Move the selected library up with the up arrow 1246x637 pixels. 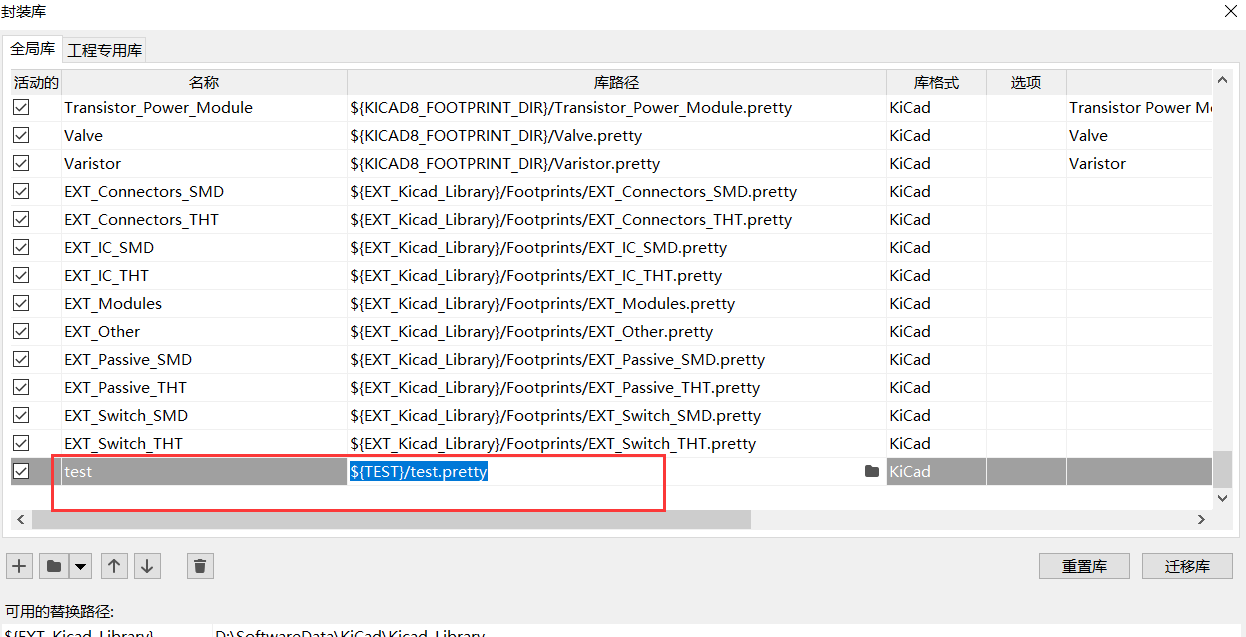[114, 566]
